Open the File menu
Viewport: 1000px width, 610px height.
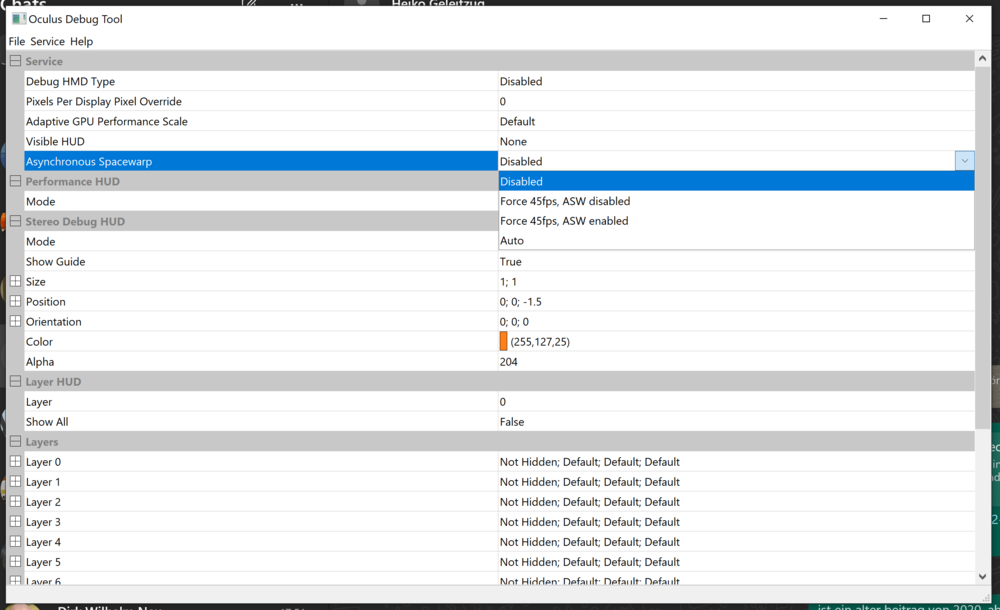(x=17, y=41)
